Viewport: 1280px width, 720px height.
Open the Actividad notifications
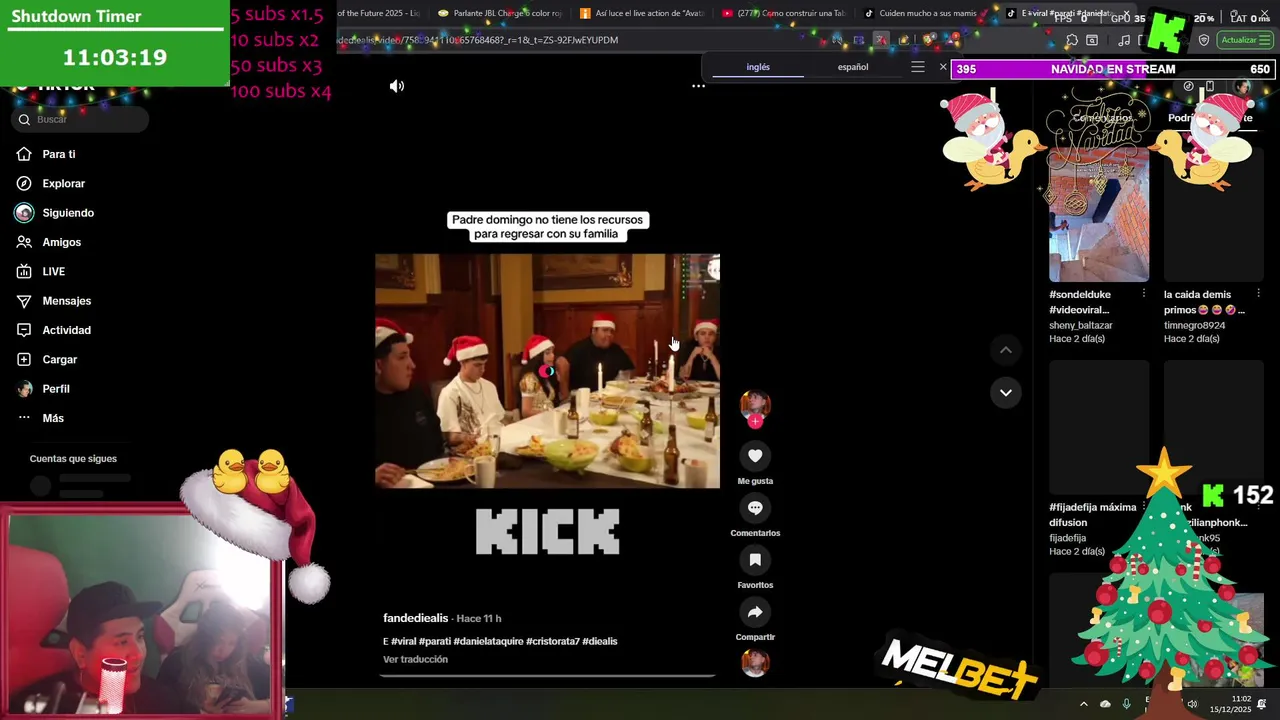tap(66, 330)
